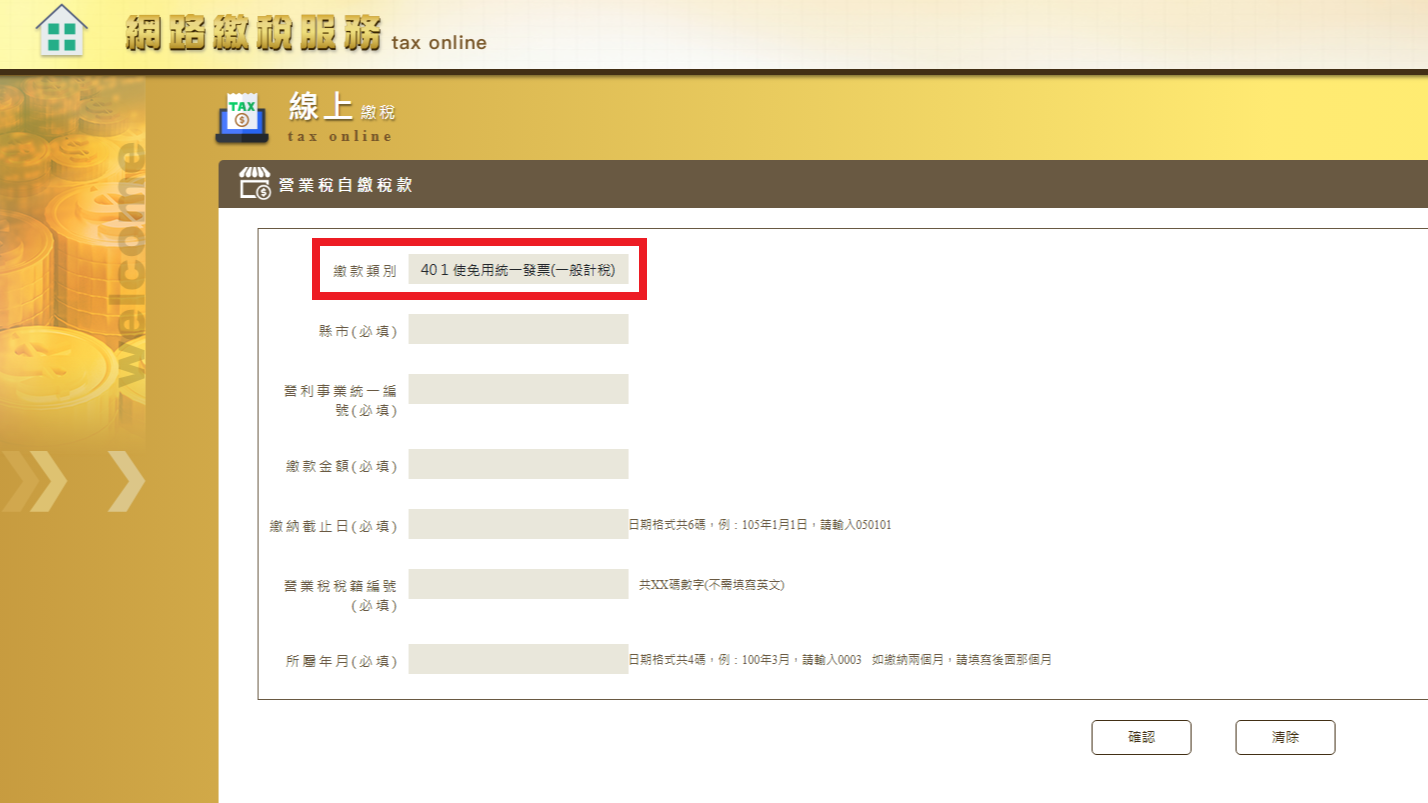Viewport: 1428px width, 803px height.
Task: Focus the 營利事業統一編號 input box
Action: click(518, 389)
